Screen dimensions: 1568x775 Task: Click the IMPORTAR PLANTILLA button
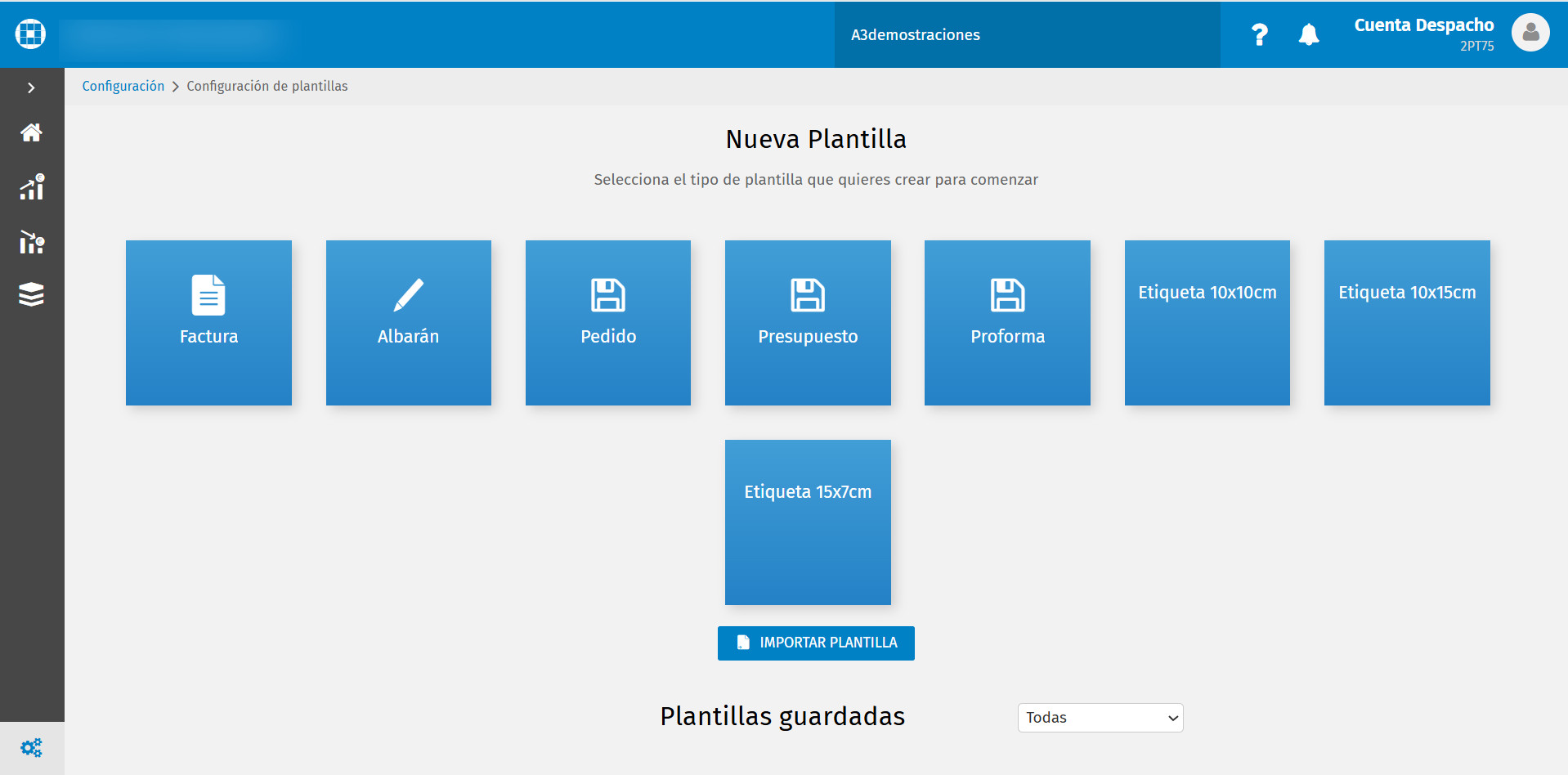(816, 643)
